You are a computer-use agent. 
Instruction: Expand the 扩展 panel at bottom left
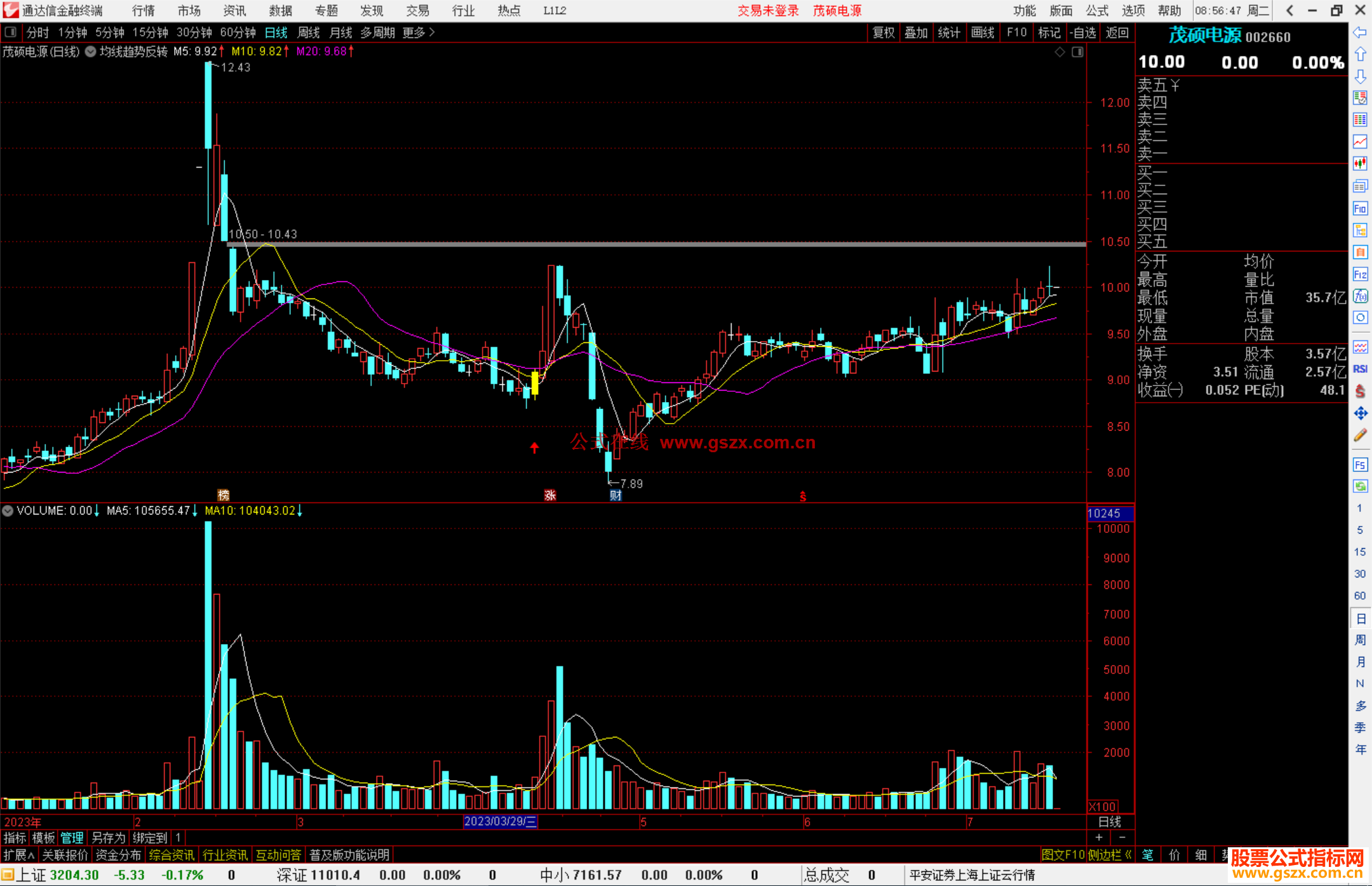coord(18,855)
